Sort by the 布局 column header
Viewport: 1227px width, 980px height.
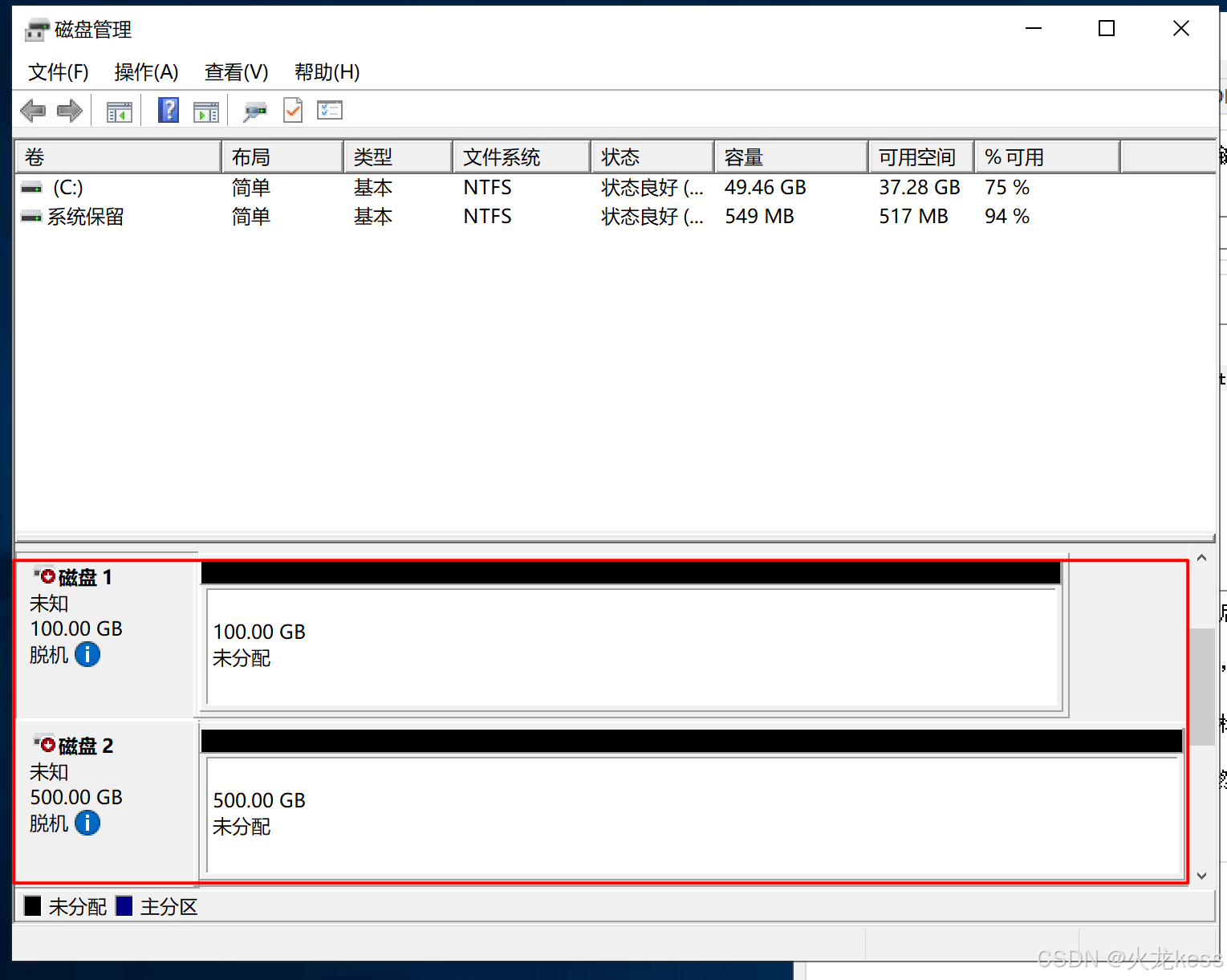(282, 157)
